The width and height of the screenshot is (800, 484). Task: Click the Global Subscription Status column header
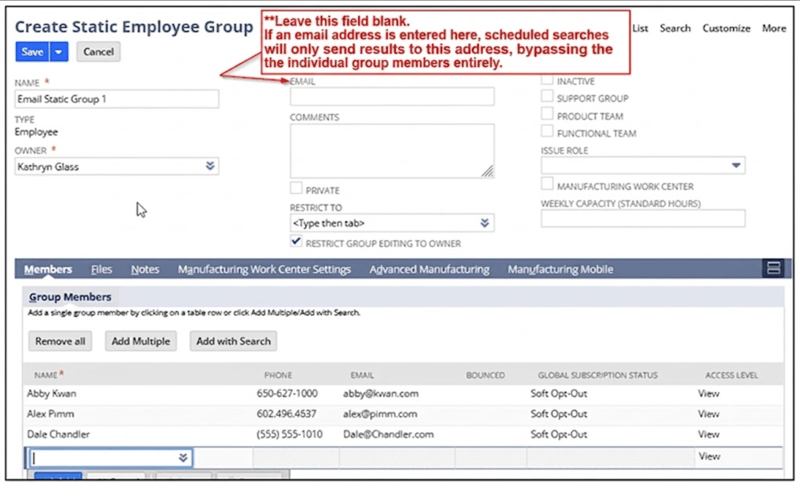point(597,375)
